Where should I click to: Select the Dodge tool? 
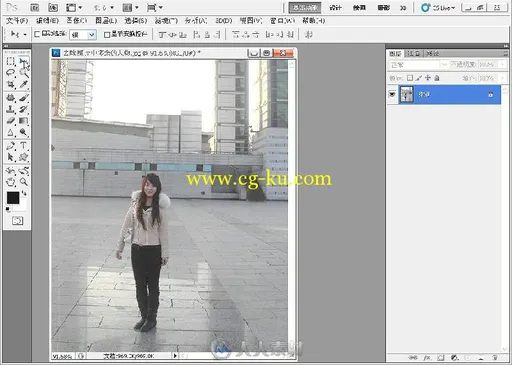(x=23, y=132)
